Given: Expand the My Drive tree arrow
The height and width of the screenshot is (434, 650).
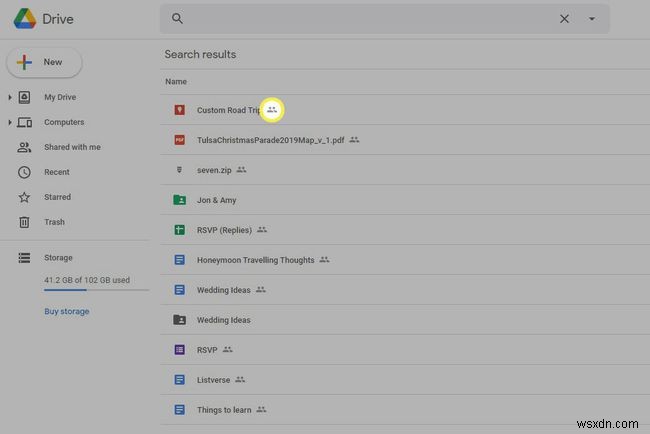Looking at the screenshot, I should [10, 97].
